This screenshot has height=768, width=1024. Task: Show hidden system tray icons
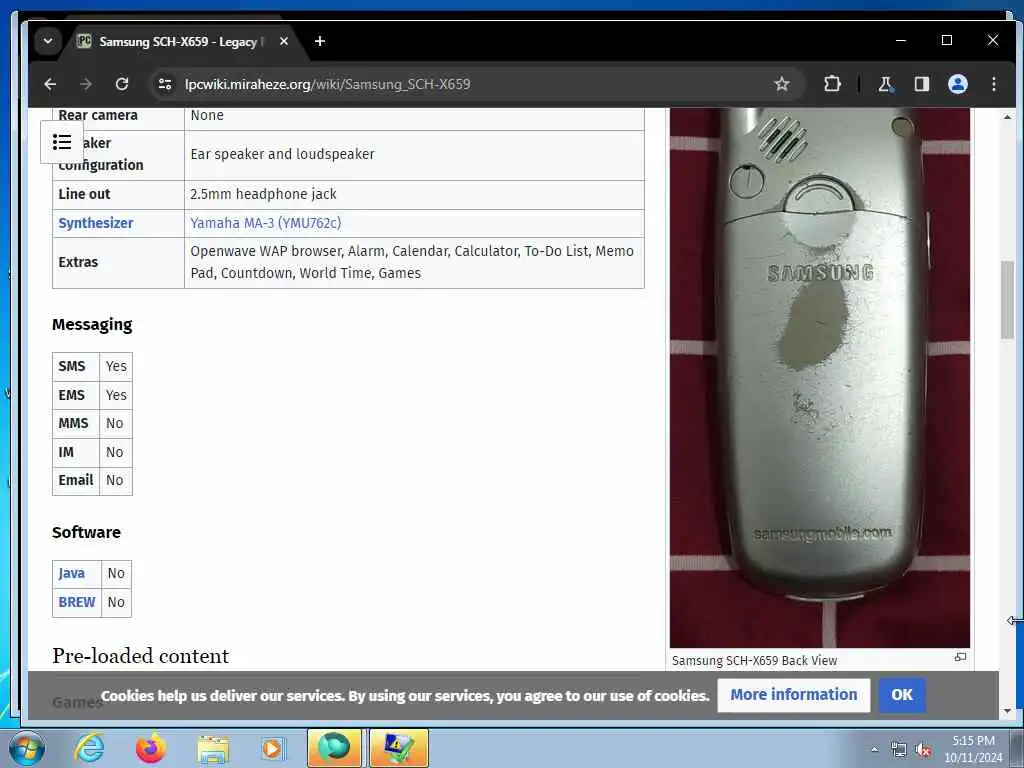tap(874, 750)
